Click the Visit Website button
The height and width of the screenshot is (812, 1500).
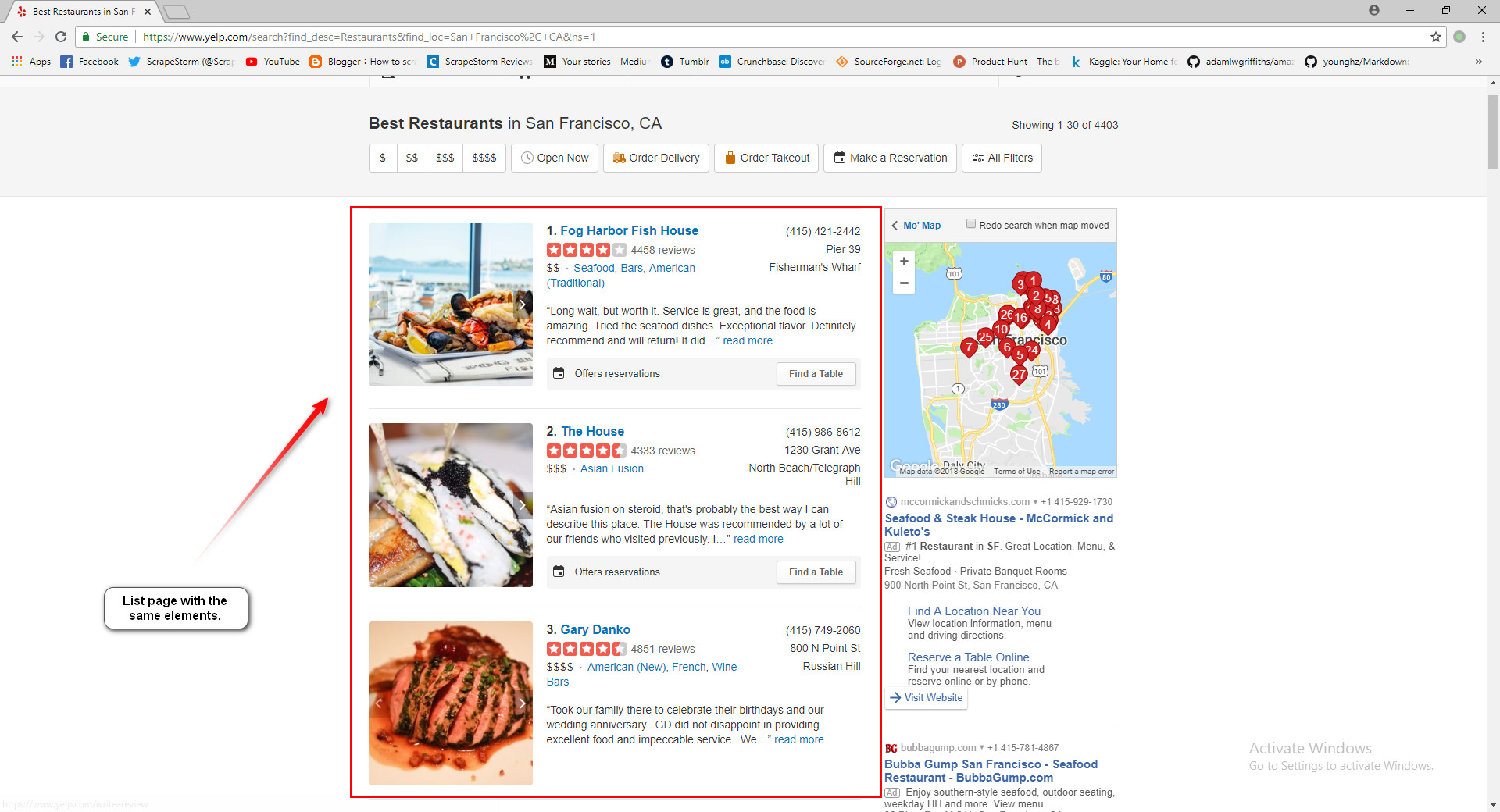927,698
